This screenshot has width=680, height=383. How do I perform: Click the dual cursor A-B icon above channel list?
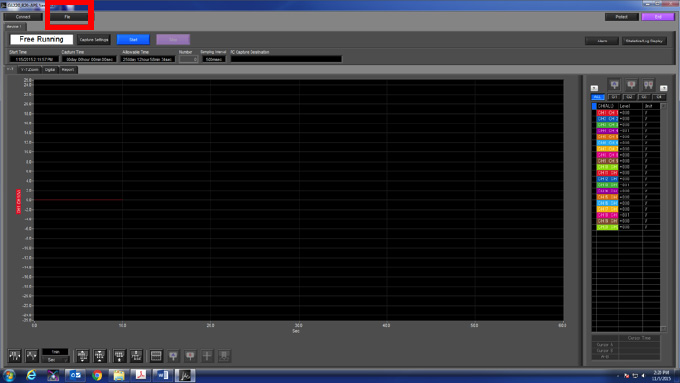[x=648, y=85]
